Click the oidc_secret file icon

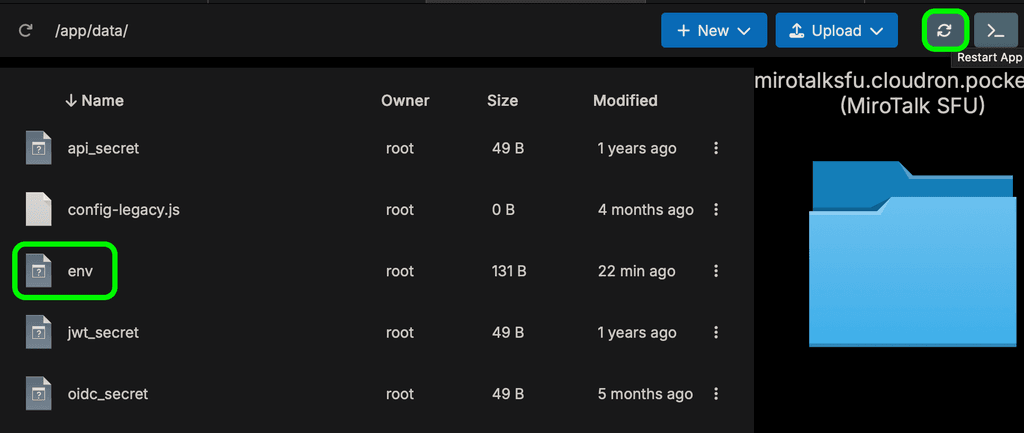click(x=38, y=394)
